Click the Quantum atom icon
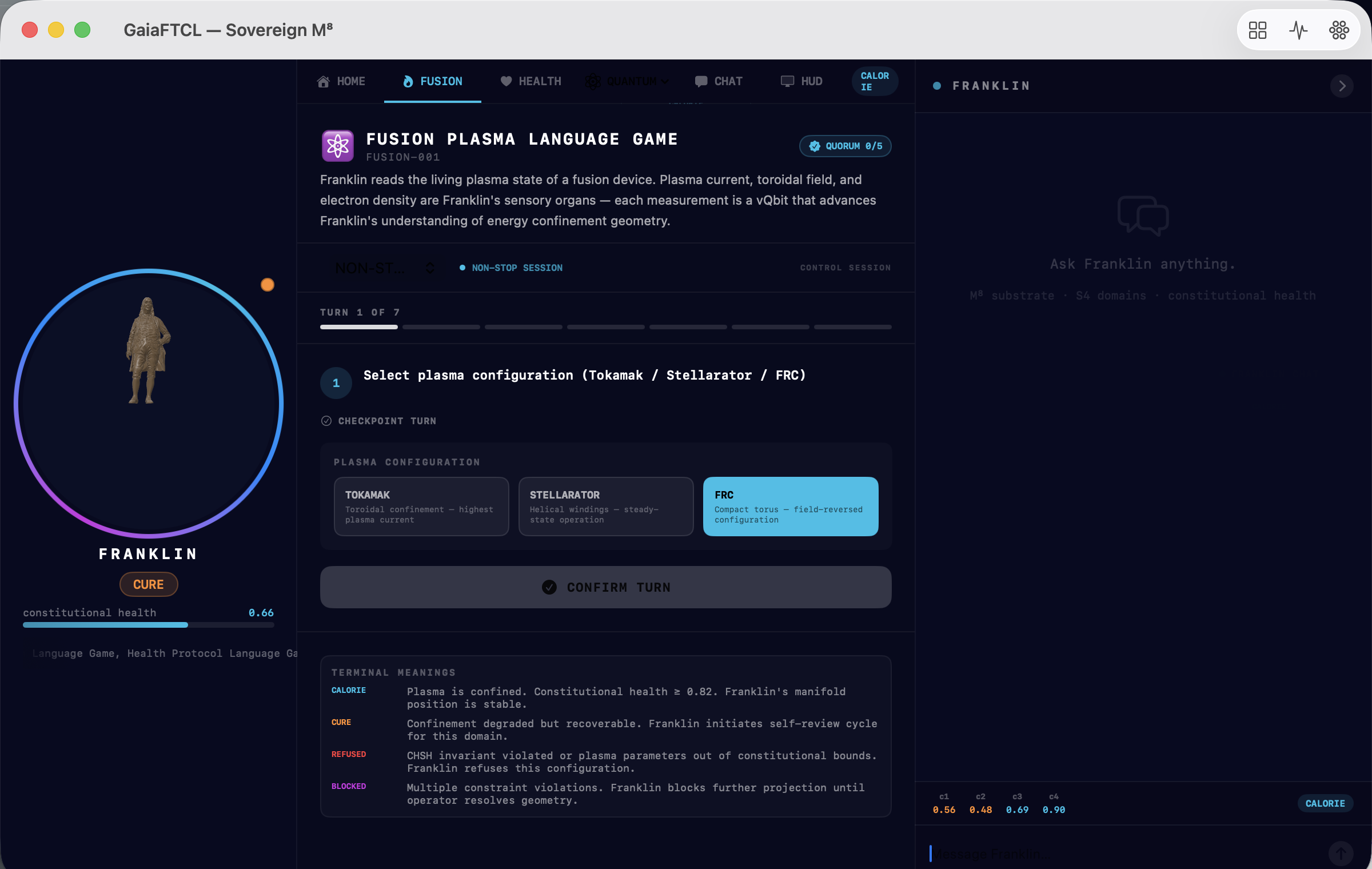Image resolution: width=1372 pixels, height=869 pixels. tap(593, 82)
